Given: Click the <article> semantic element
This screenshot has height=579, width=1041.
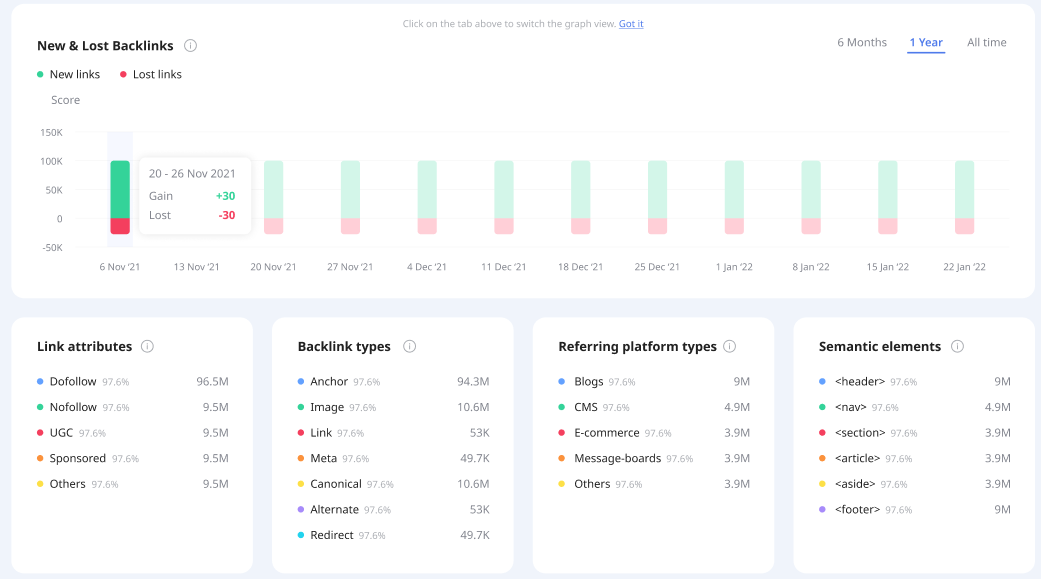Looking at the screenshot, I should tap(915, 458).
